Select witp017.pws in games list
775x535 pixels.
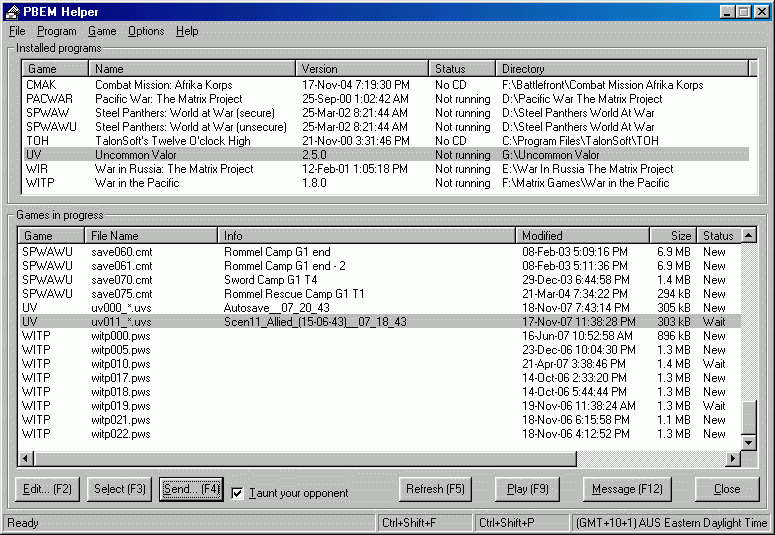coord(380,378)
